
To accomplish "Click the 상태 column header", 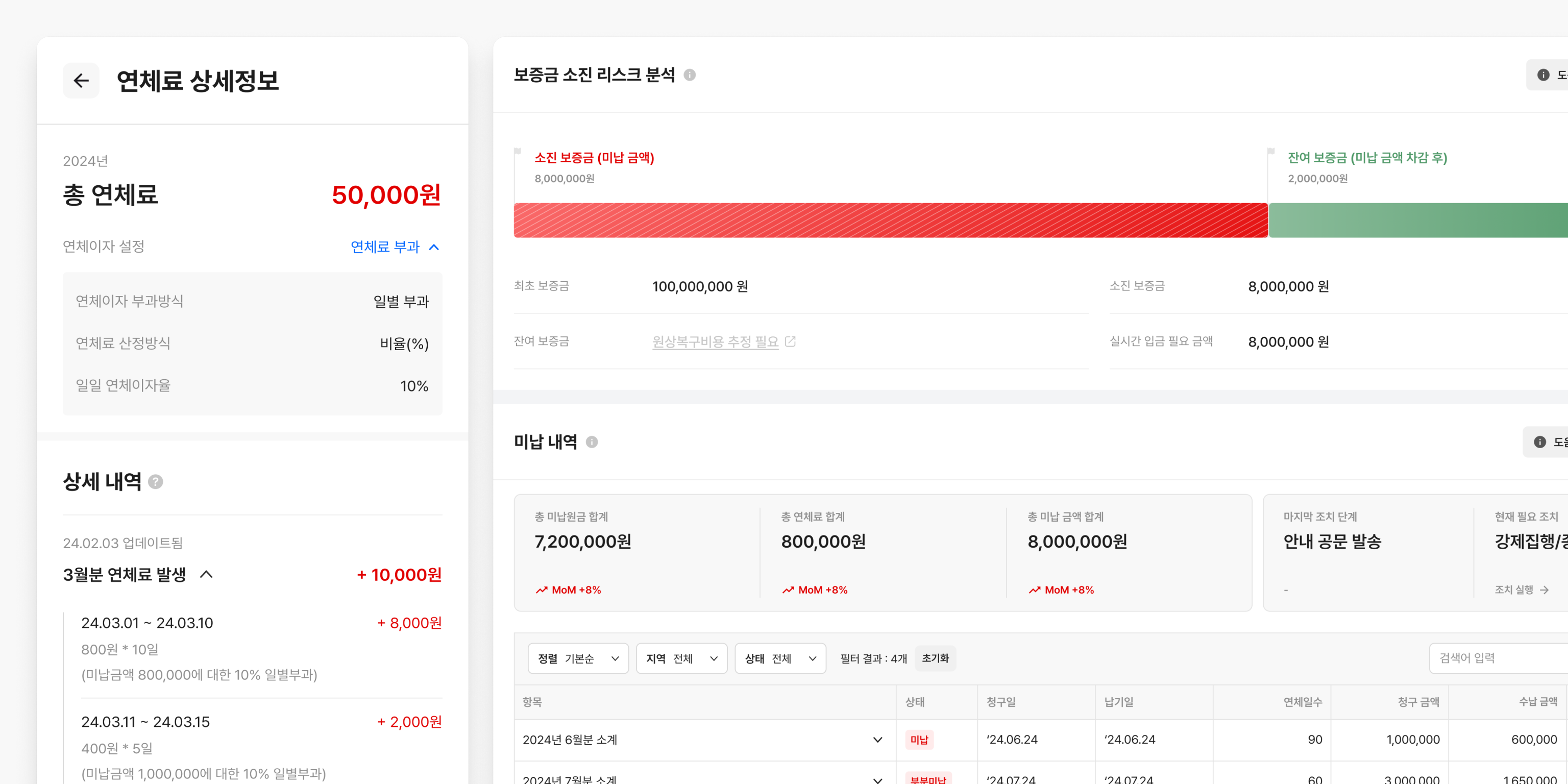I will point(937,702).
